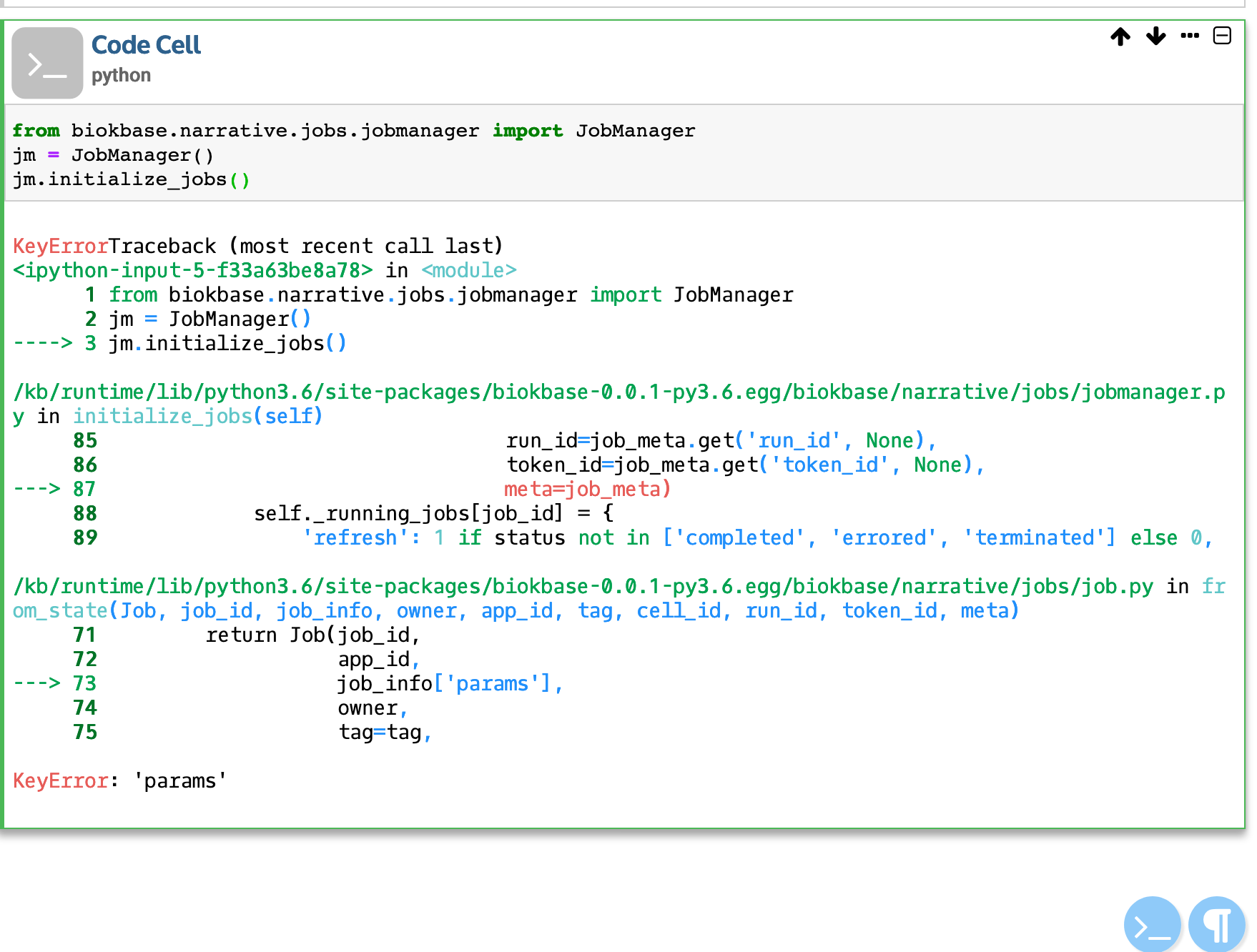The height and width of the screenshot is (952, 1257).
Task: Click the Code Cell title header
Action: pyautogui.click(x=146, y=44)
